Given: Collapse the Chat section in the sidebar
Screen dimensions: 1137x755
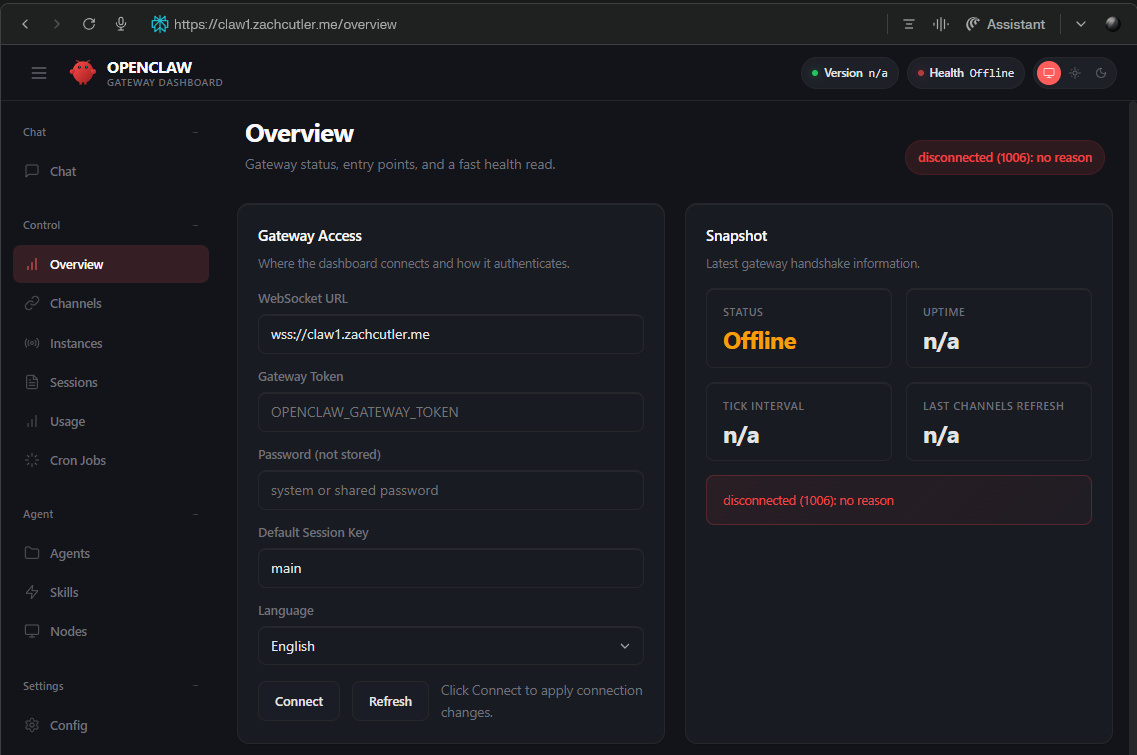Looking at the screenshot, I should [x=196, y=131].
